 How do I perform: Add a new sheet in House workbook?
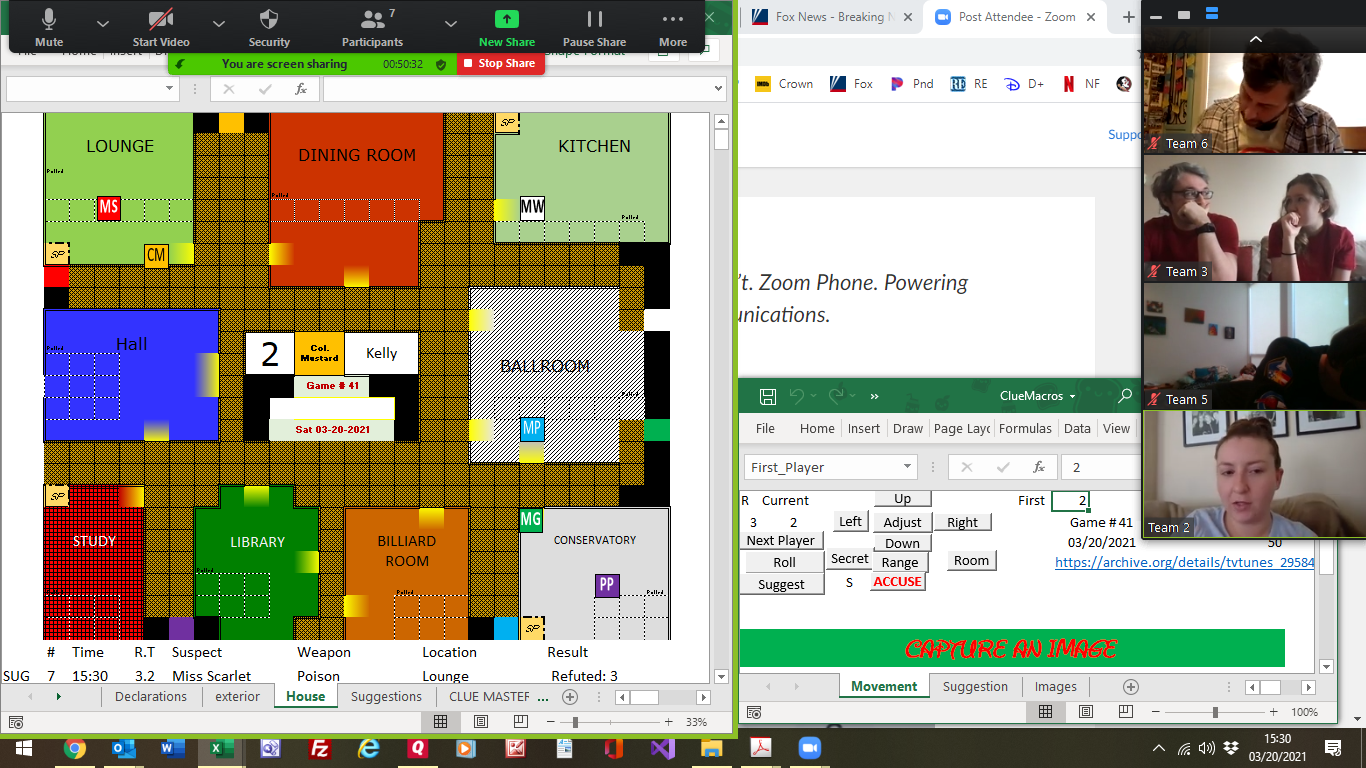[x=570, y=697]
